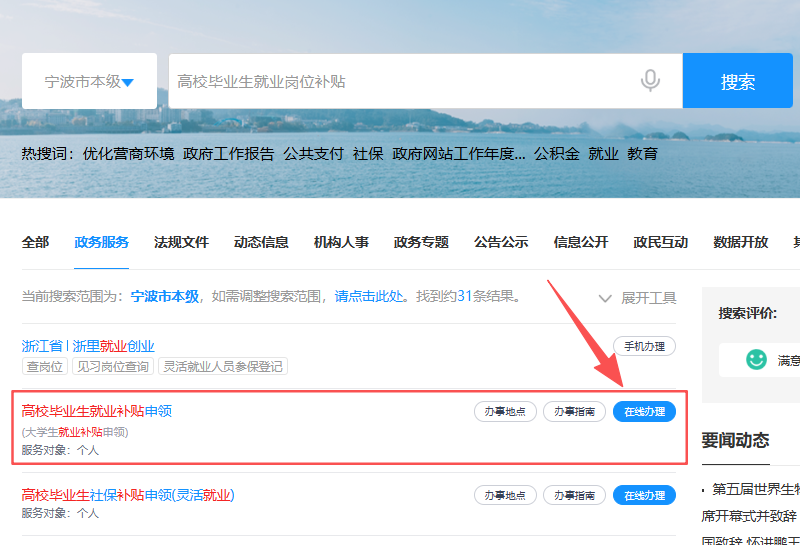The width and height of the screenshot is (800, 545).
Task: Select hot search word 社保
Action: (x=368, y=154)
